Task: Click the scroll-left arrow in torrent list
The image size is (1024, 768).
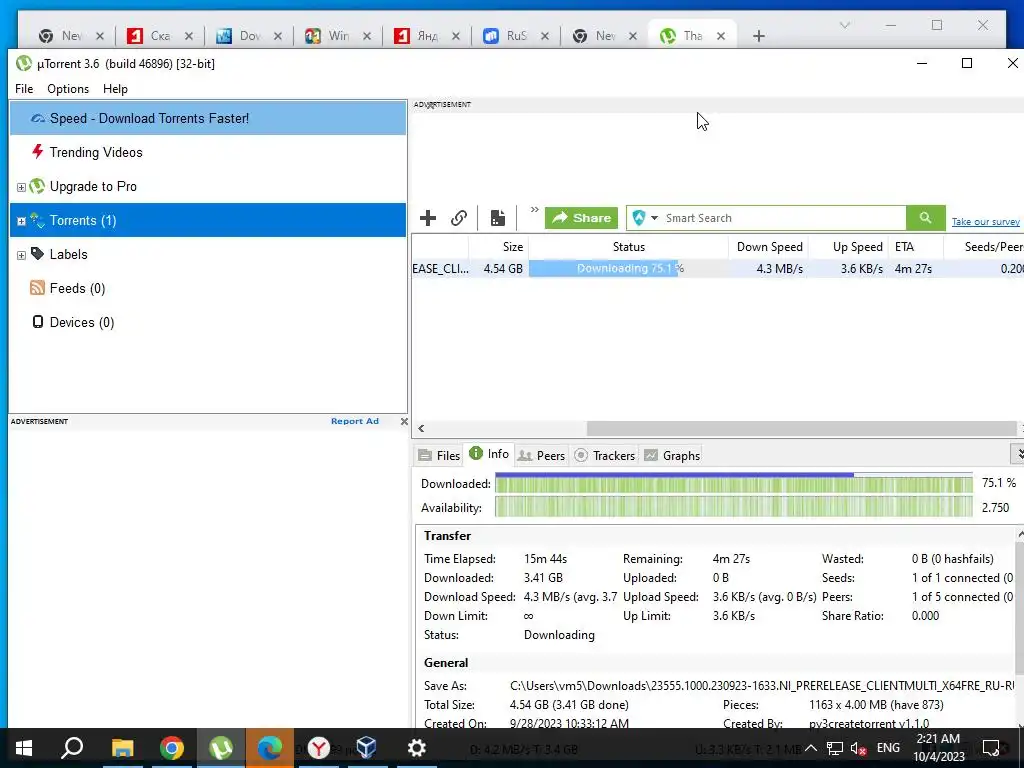Action: coord(421,429)
